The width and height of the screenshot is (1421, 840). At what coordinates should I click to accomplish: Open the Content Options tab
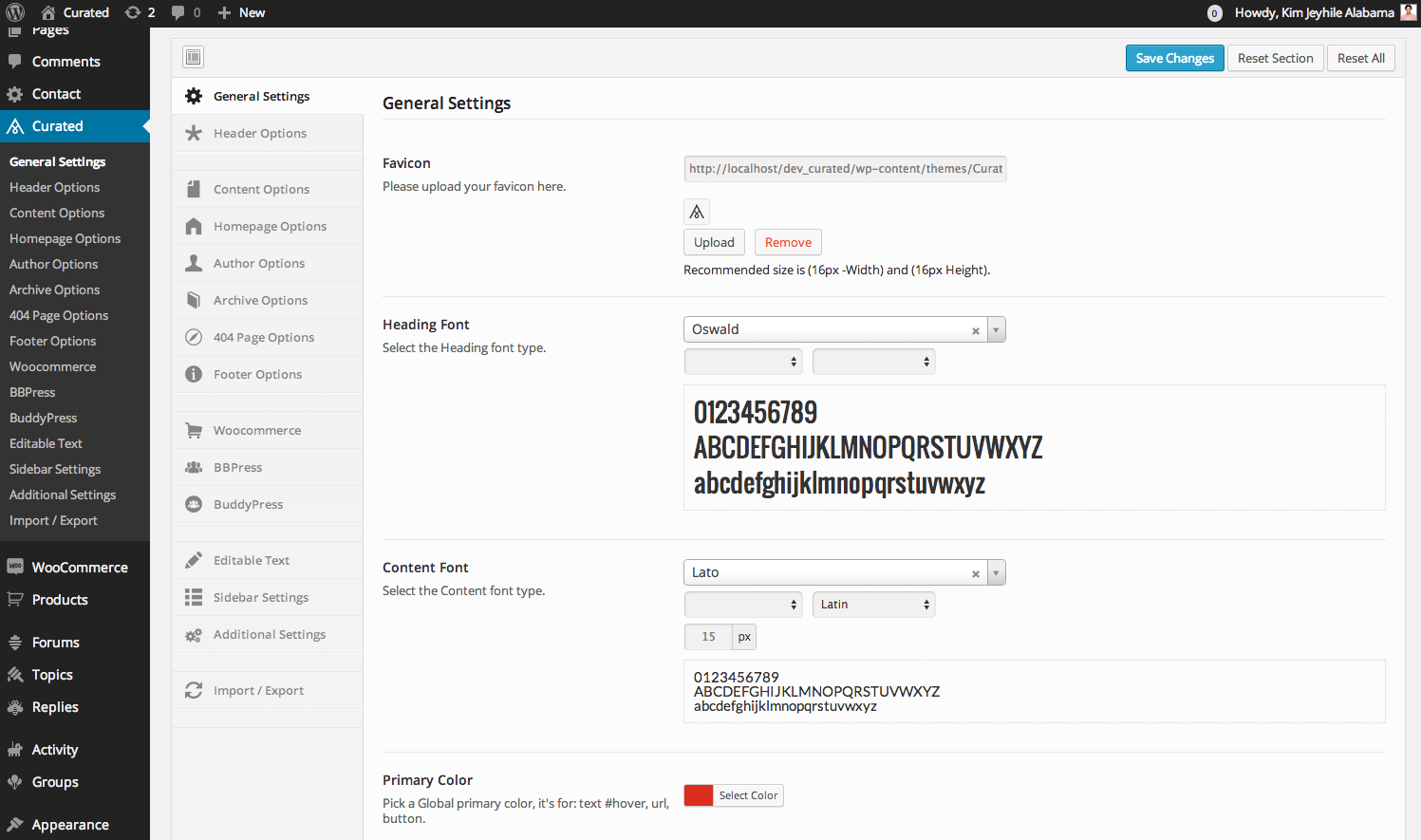point(268,189)
